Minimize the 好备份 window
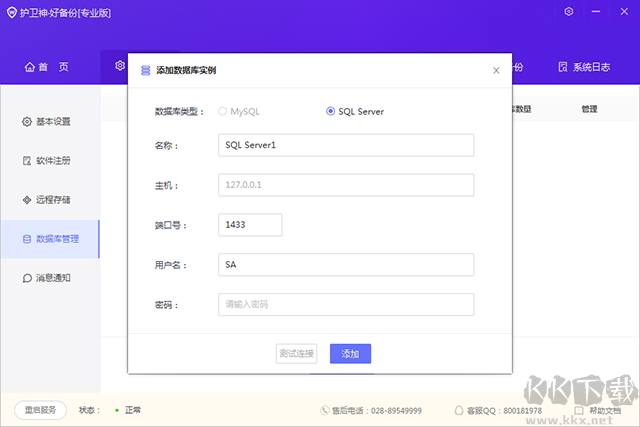The width and height of the screenshot is (640, 427). click(x=596, y=11)
